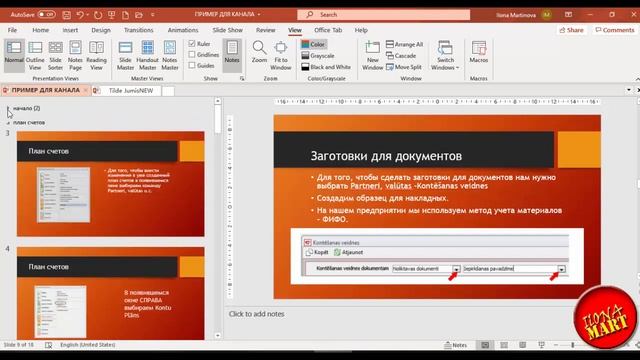Screen dimensions: 640x360
Task: Open Ribbon Display Options
Action: (x=568, y=15)
